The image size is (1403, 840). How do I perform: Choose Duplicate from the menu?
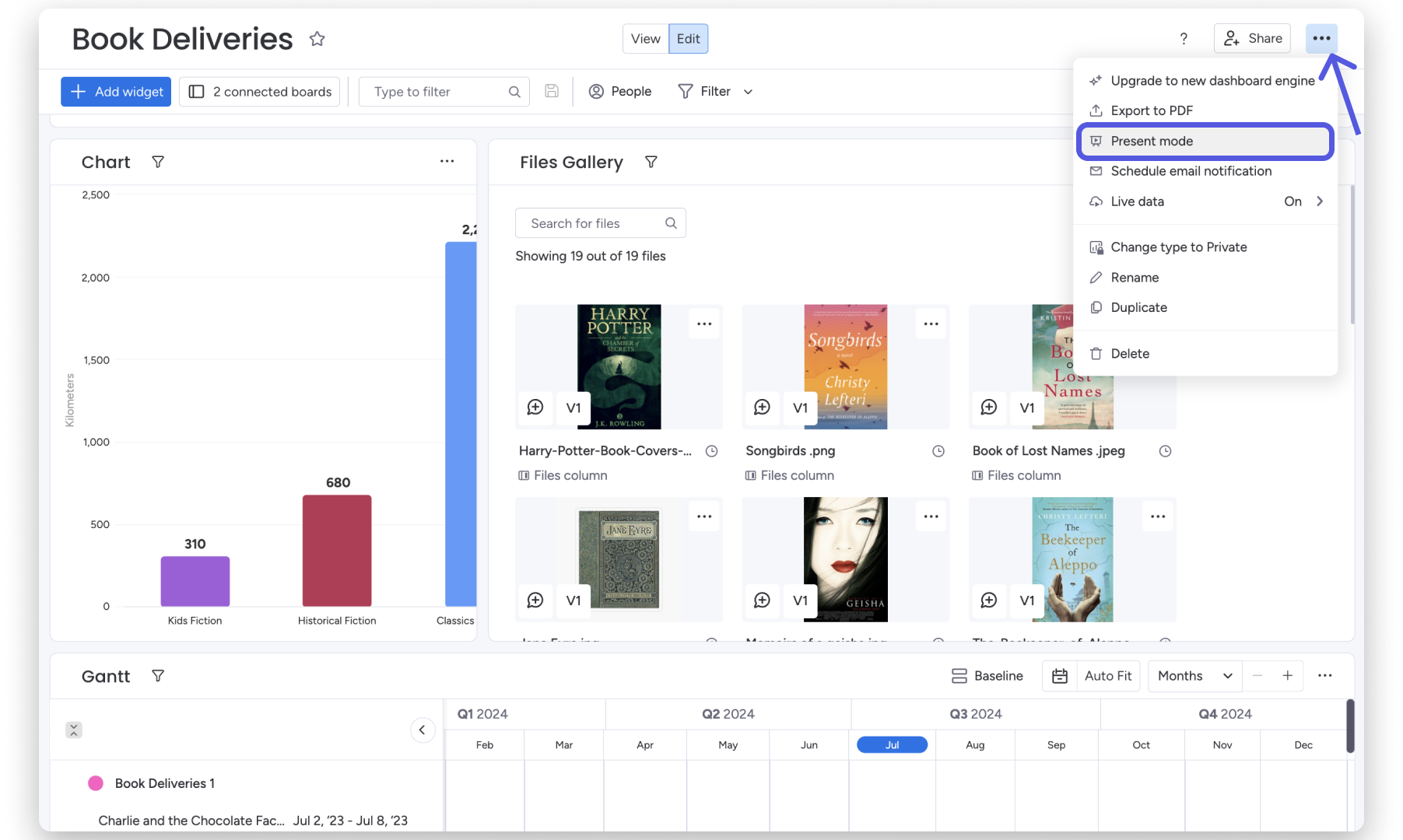pos(1206,307)
